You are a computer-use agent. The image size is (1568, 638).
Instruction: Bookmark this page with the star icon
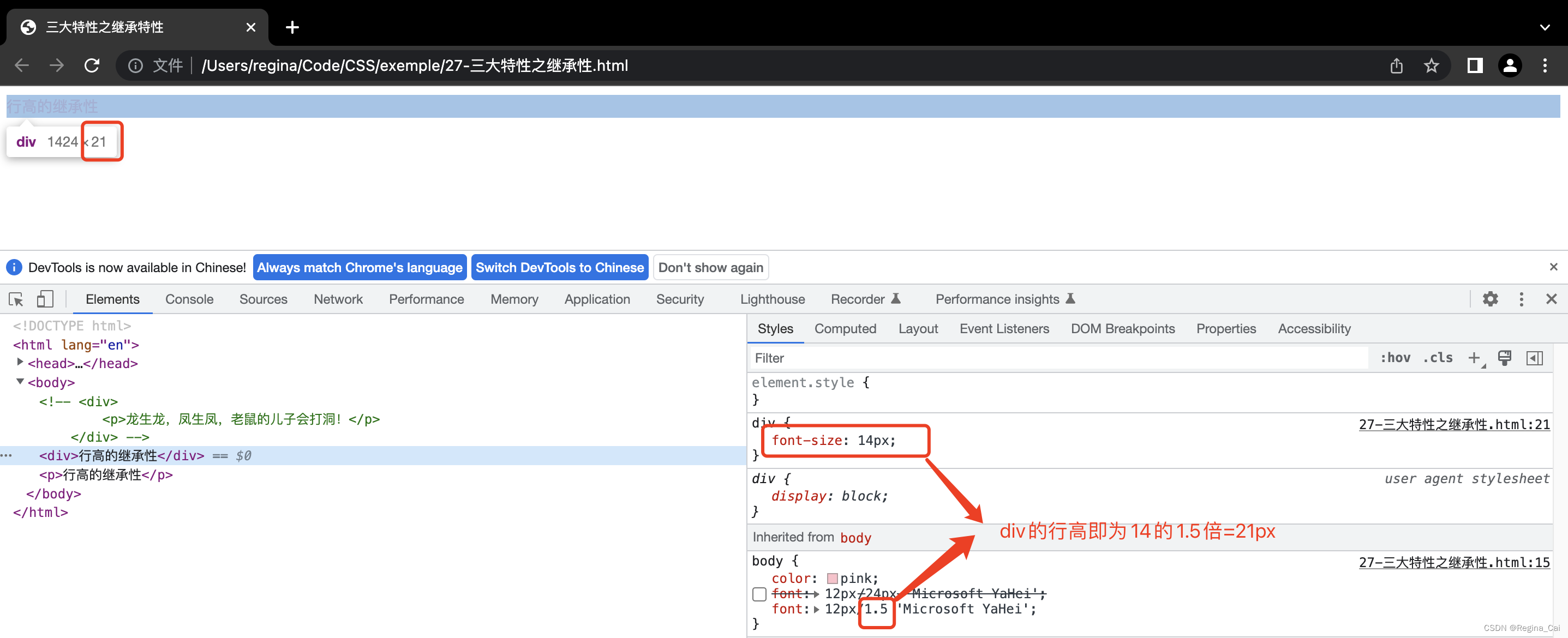click(x=1431, y=65)
